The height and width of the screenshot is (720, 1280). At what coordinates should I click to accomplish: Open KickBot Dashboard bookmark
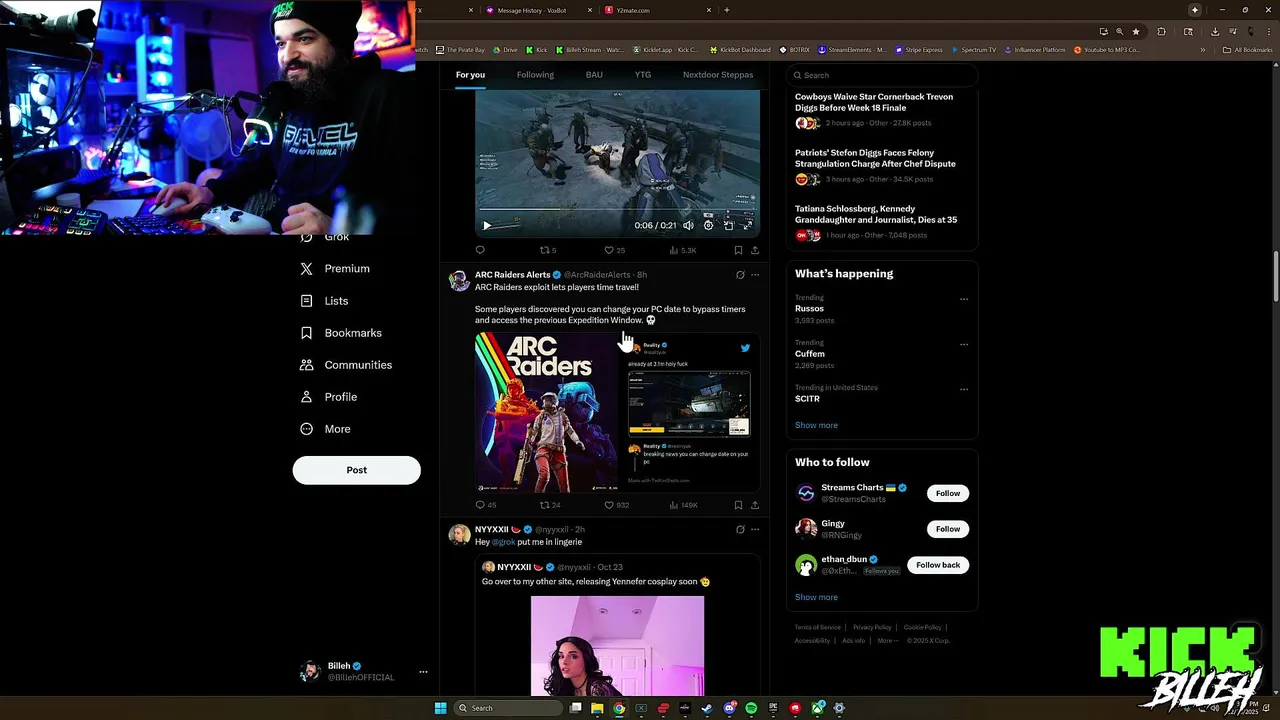pos(741,49)
